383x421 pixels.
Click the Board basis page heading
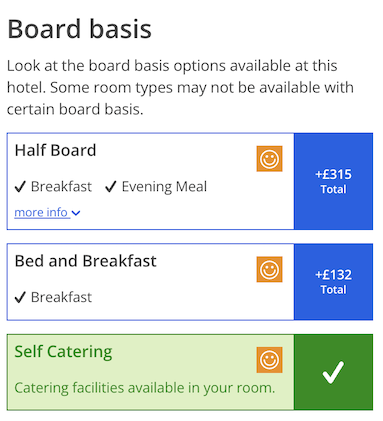79,29
